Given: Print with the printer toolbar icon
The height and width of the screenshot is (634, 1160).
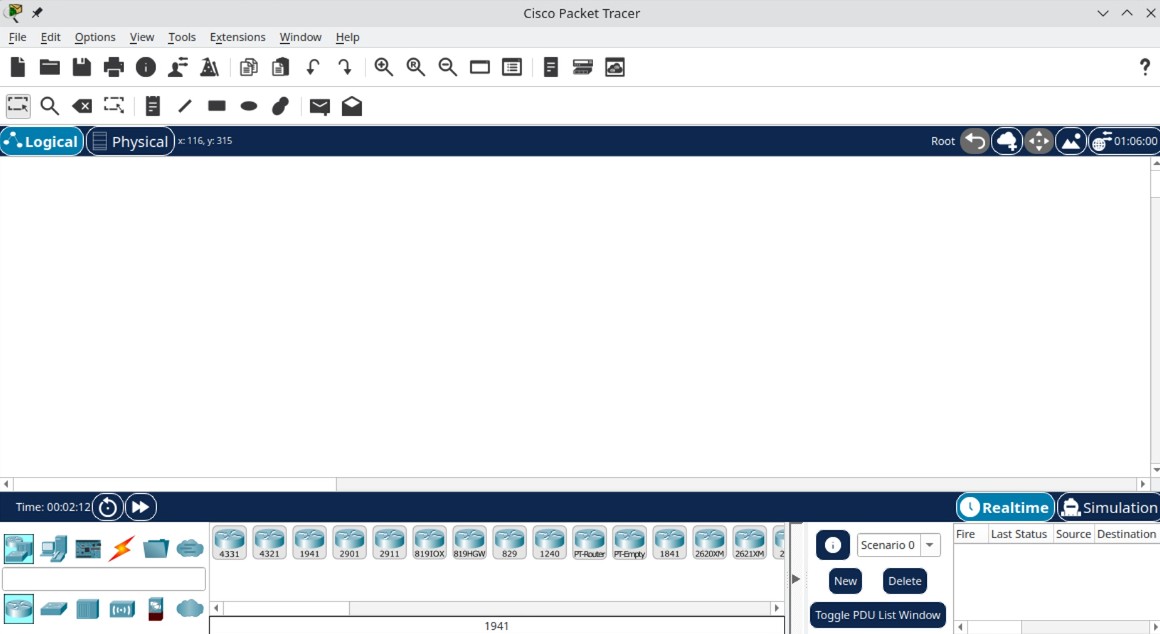Looking at the screenshot, I should tap(114, 67).
